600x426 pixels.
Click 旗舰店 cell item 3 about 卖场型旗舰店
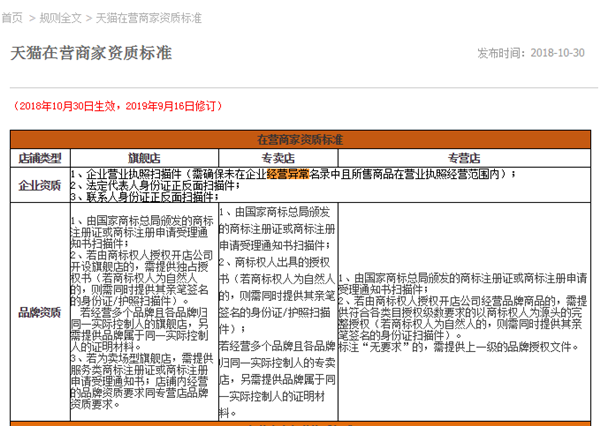[x=142, y=381]
